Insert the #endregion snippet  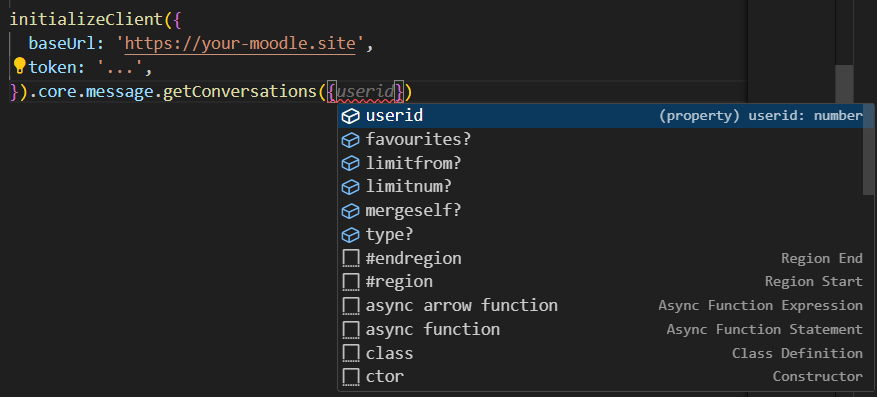601,258
